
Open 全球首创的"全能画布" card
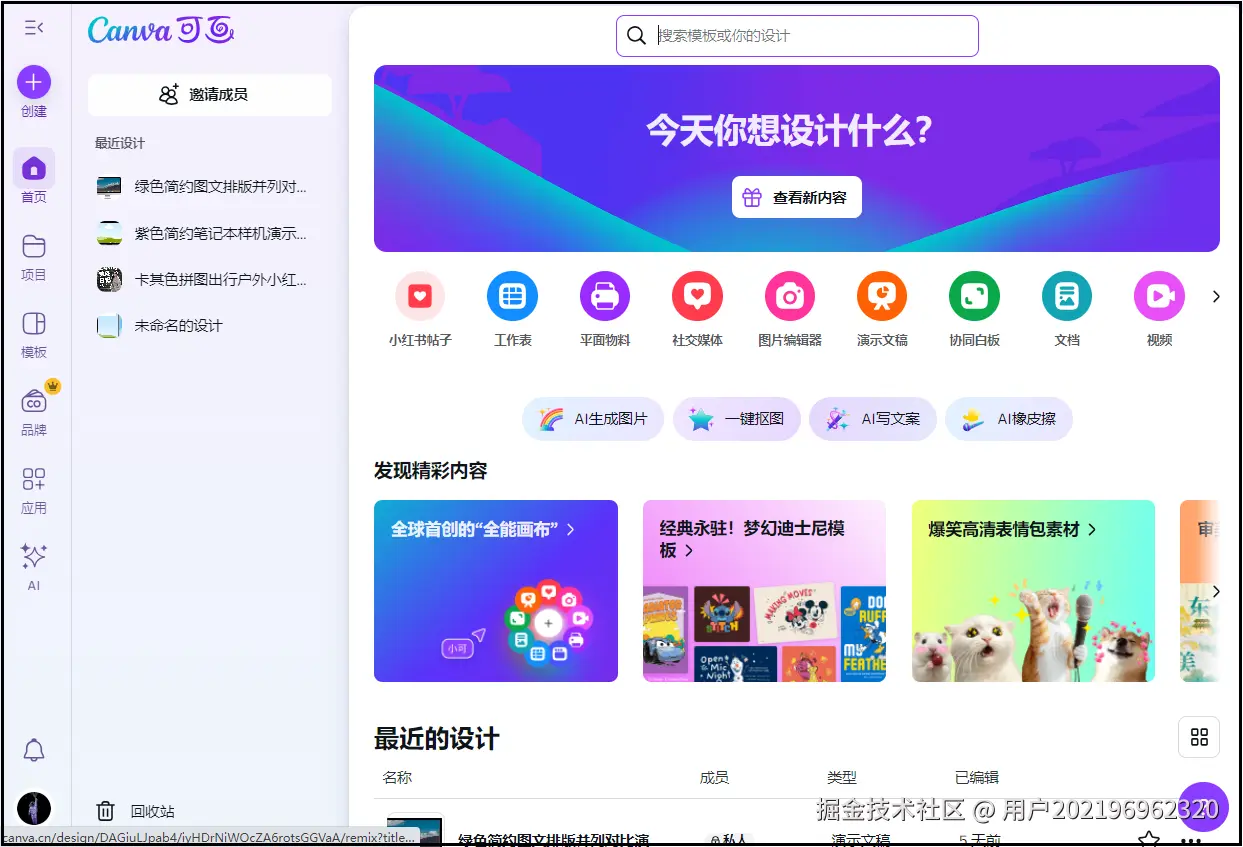(496, 591)
